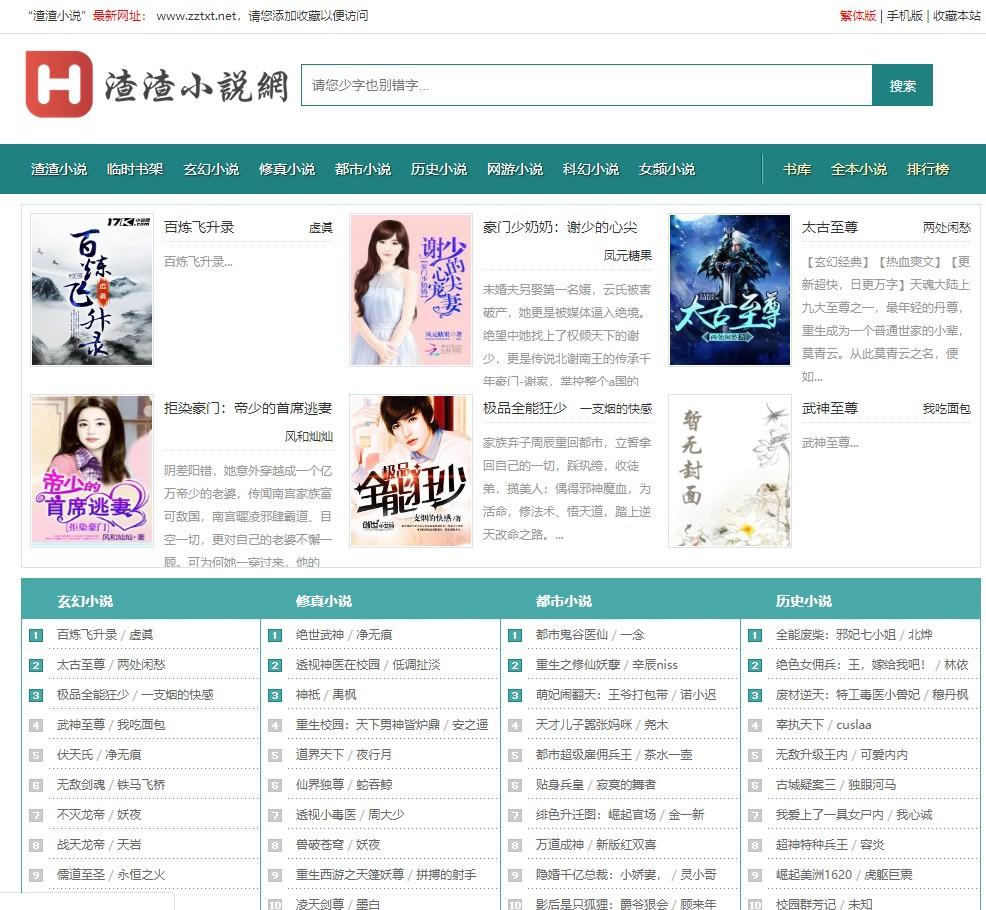Viewport: 986px width, 910px height.
Task: Click the 宰执天下 link in 历史小说
Action: pos(800,725)
